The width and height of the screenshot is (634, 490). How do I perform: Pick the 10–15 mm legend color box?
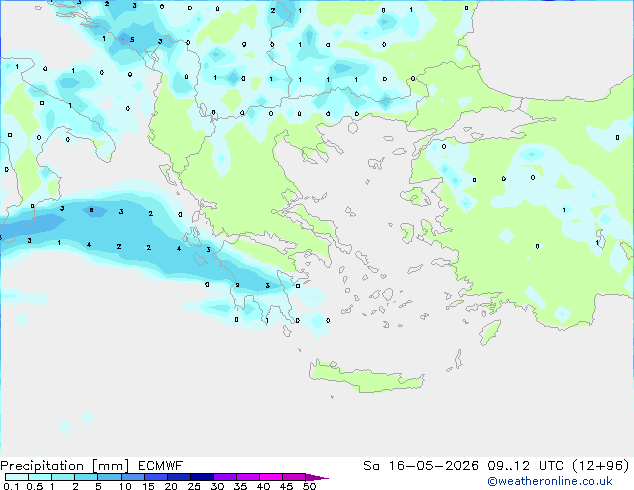click(133, 477)
